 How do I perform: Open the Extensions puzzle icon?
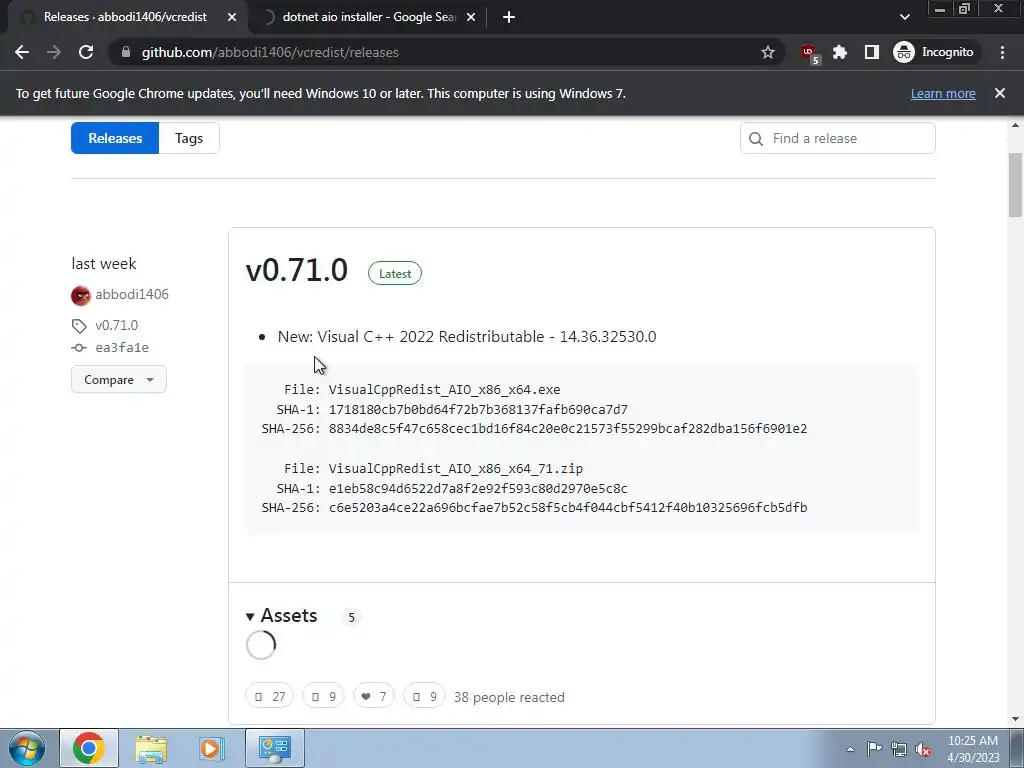[x=840, y=52]
